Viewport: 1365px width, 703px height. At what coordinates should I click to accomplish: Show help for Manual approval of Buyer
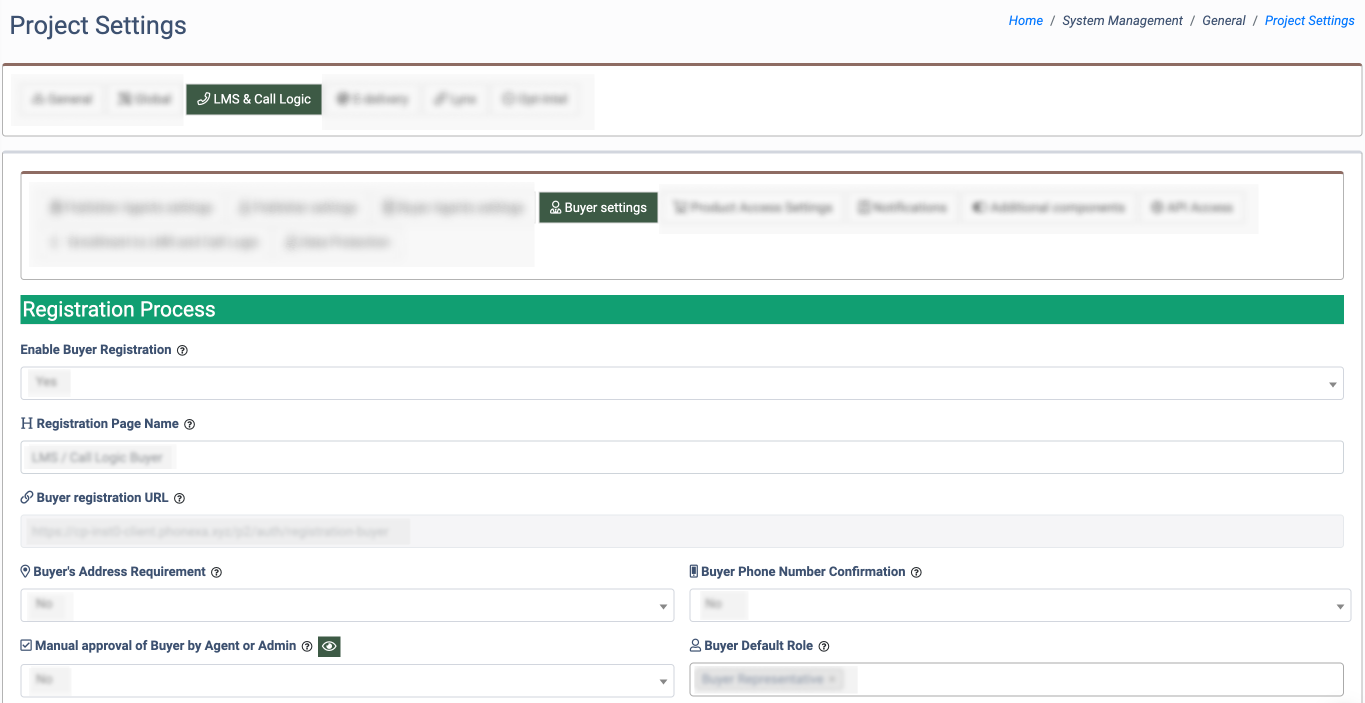pos(307,646)
